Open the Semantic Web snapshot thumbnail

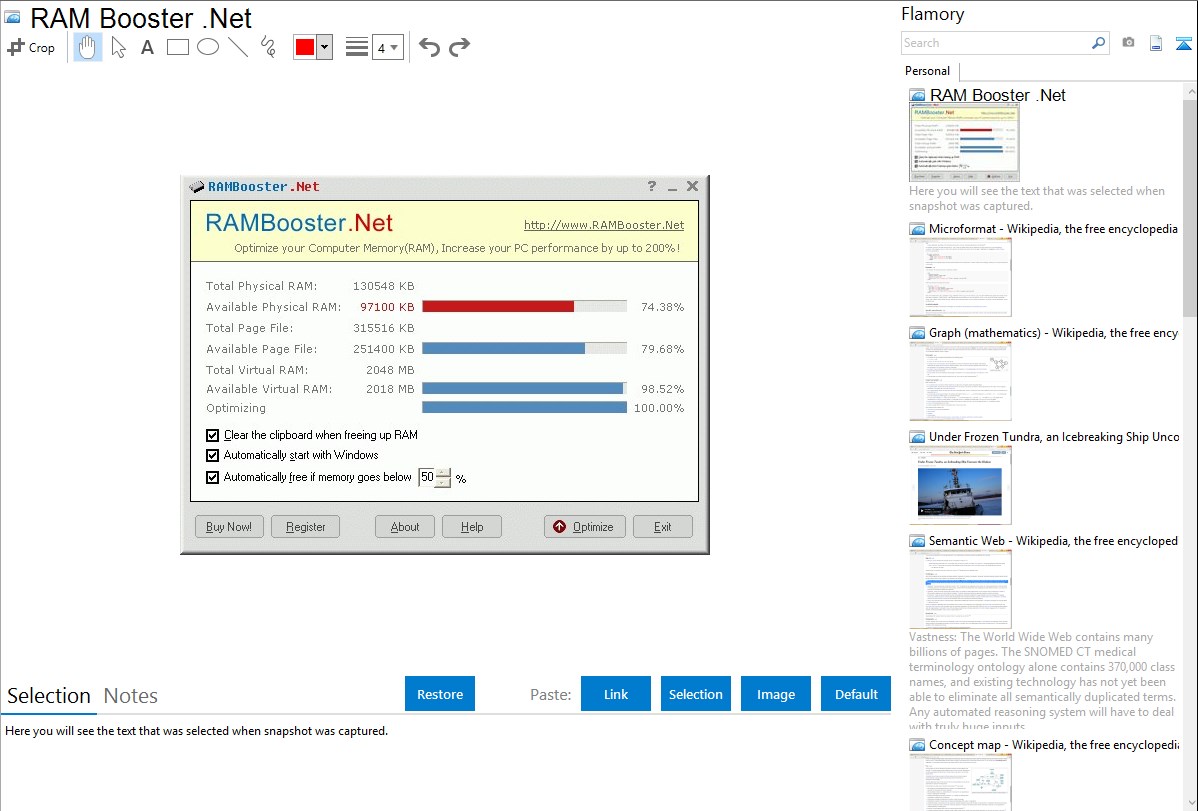coord(960,589)
